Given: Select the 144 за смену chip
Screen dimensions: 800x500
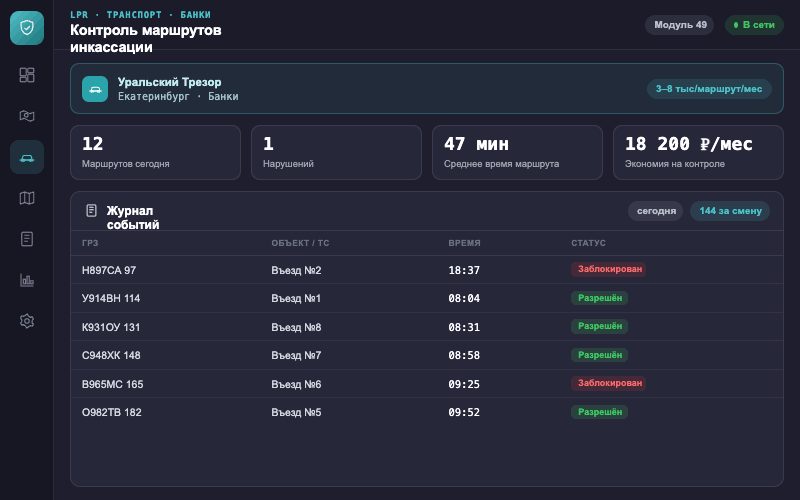Looking at the screenshot, I should [730, 211].
